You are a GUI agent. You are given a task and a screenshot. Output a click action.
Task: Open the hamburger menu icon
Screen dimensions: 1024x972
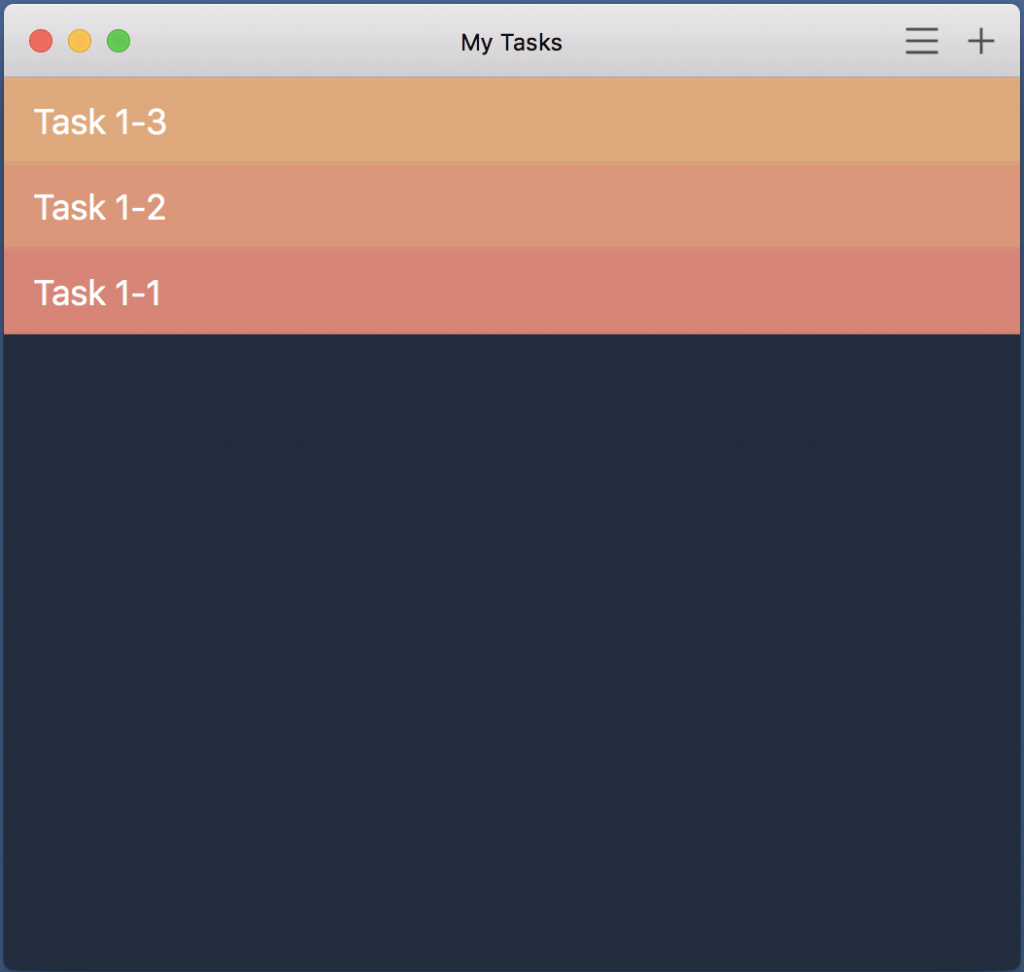(x=921, y=41)
